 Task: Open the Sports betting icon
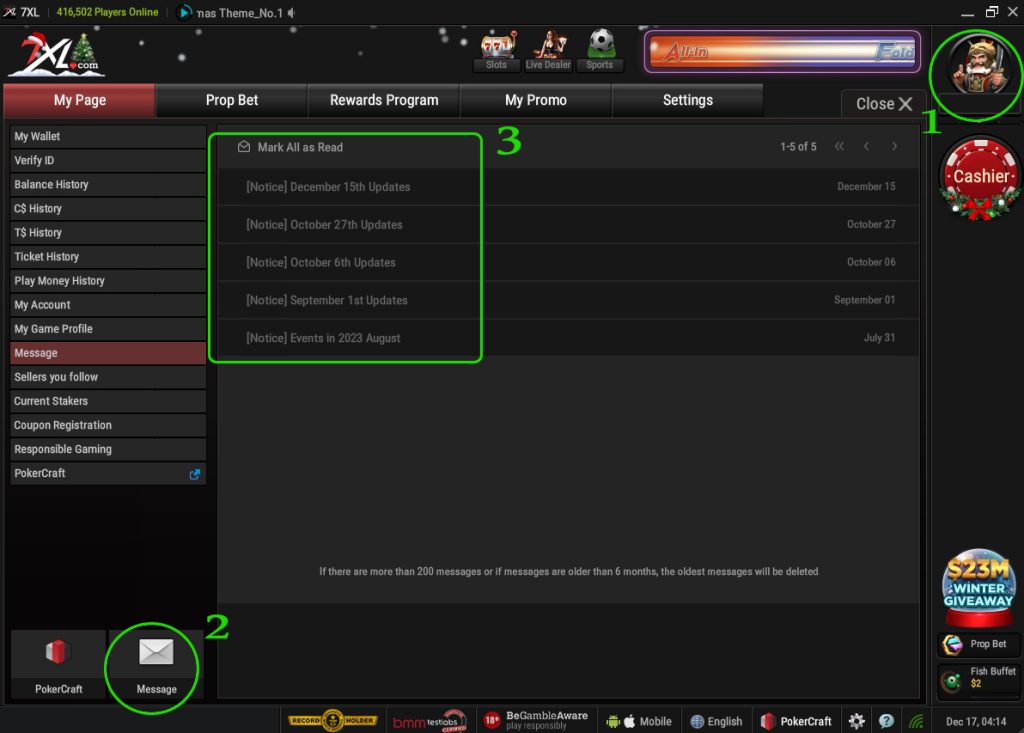pyautogui.click(x=600, y=51)
